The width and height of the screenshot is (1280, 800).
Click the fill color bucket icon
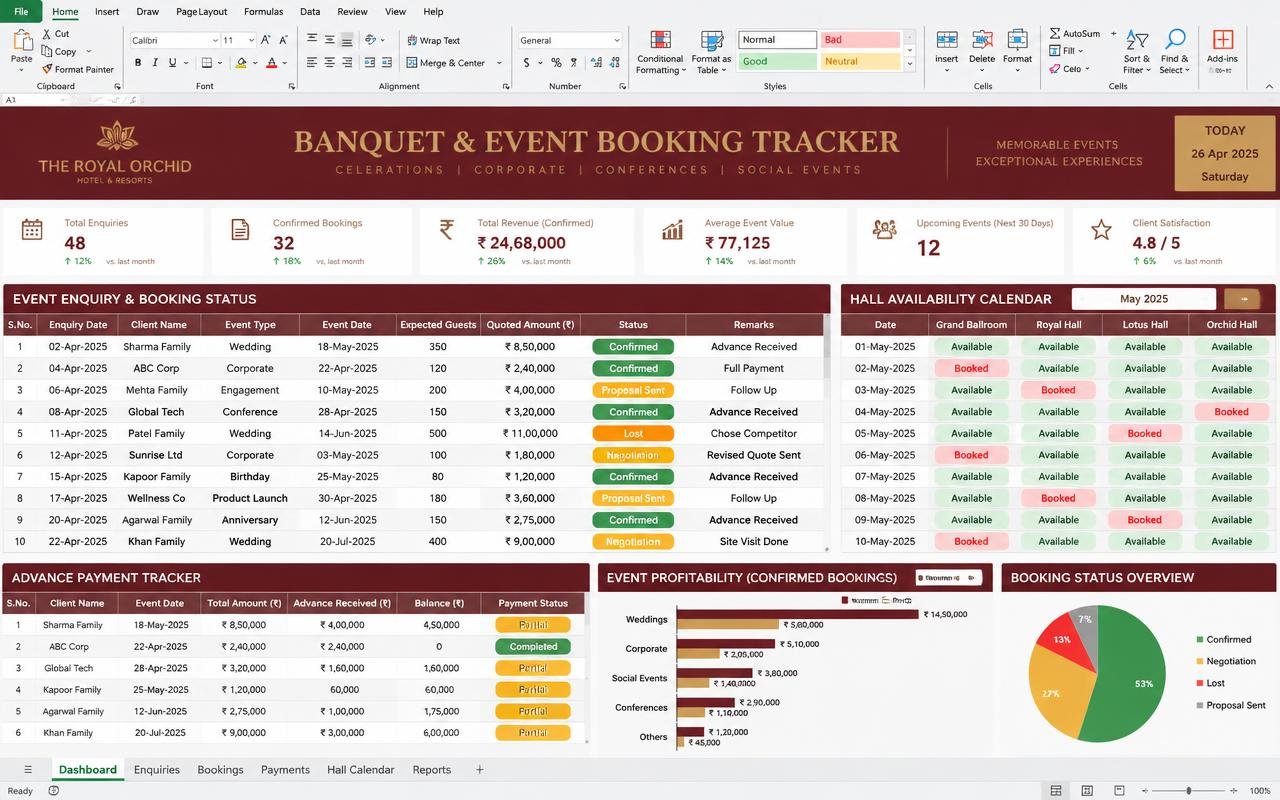click(241, 63)
